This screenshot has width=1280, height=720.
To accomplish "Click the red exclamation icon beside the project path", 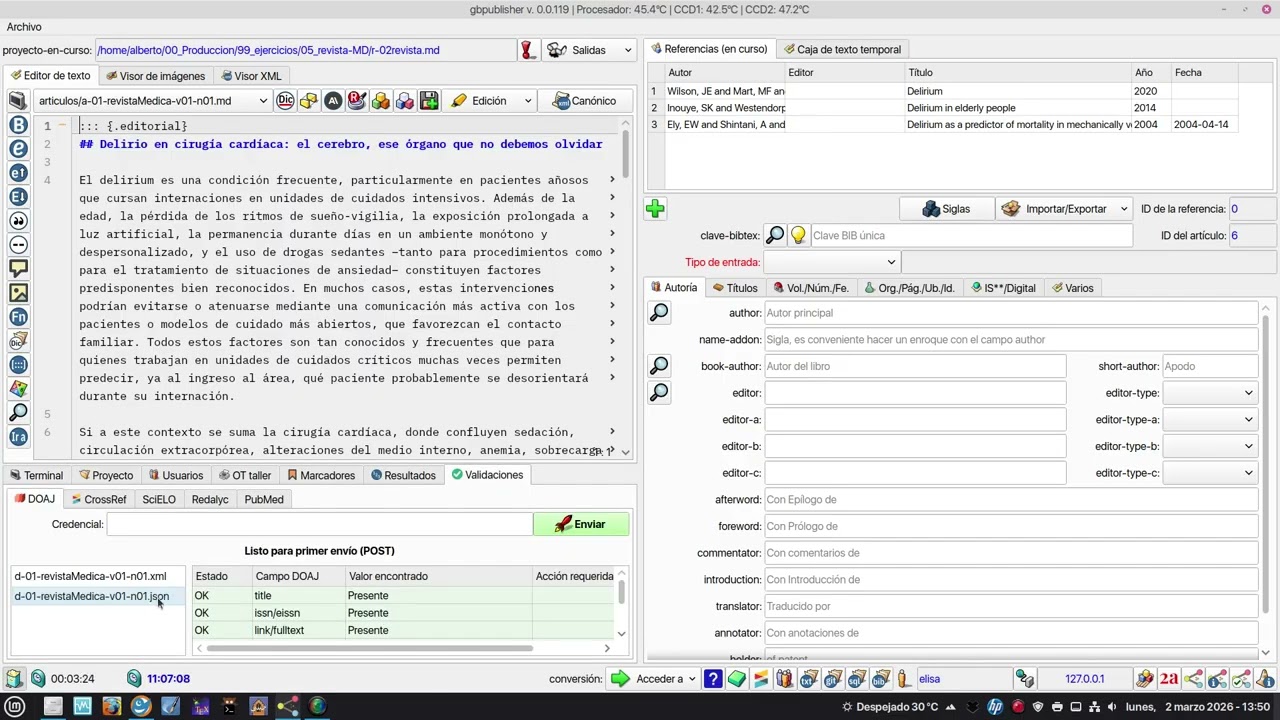I will coord(528,50).
